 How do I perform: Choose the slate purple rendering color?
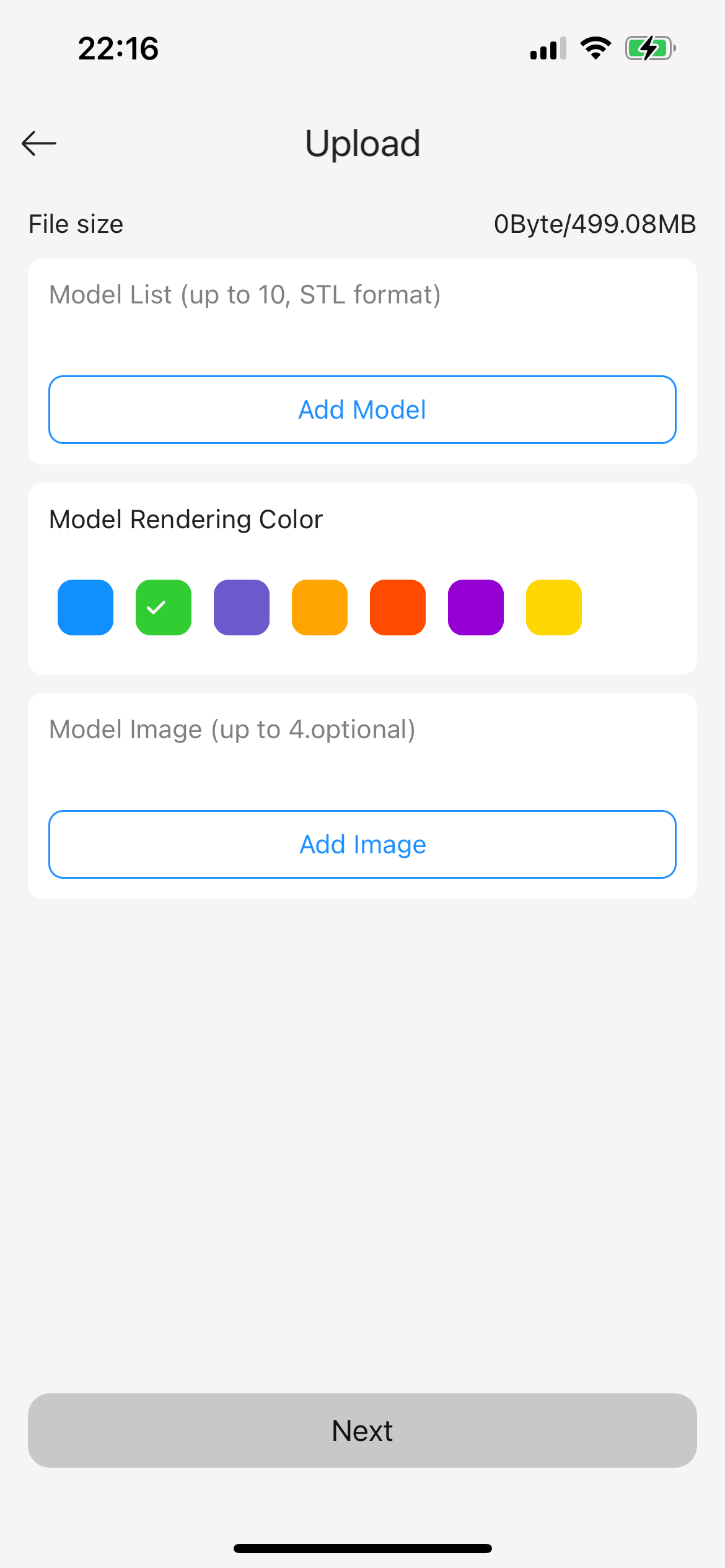(x=242, y=608)
